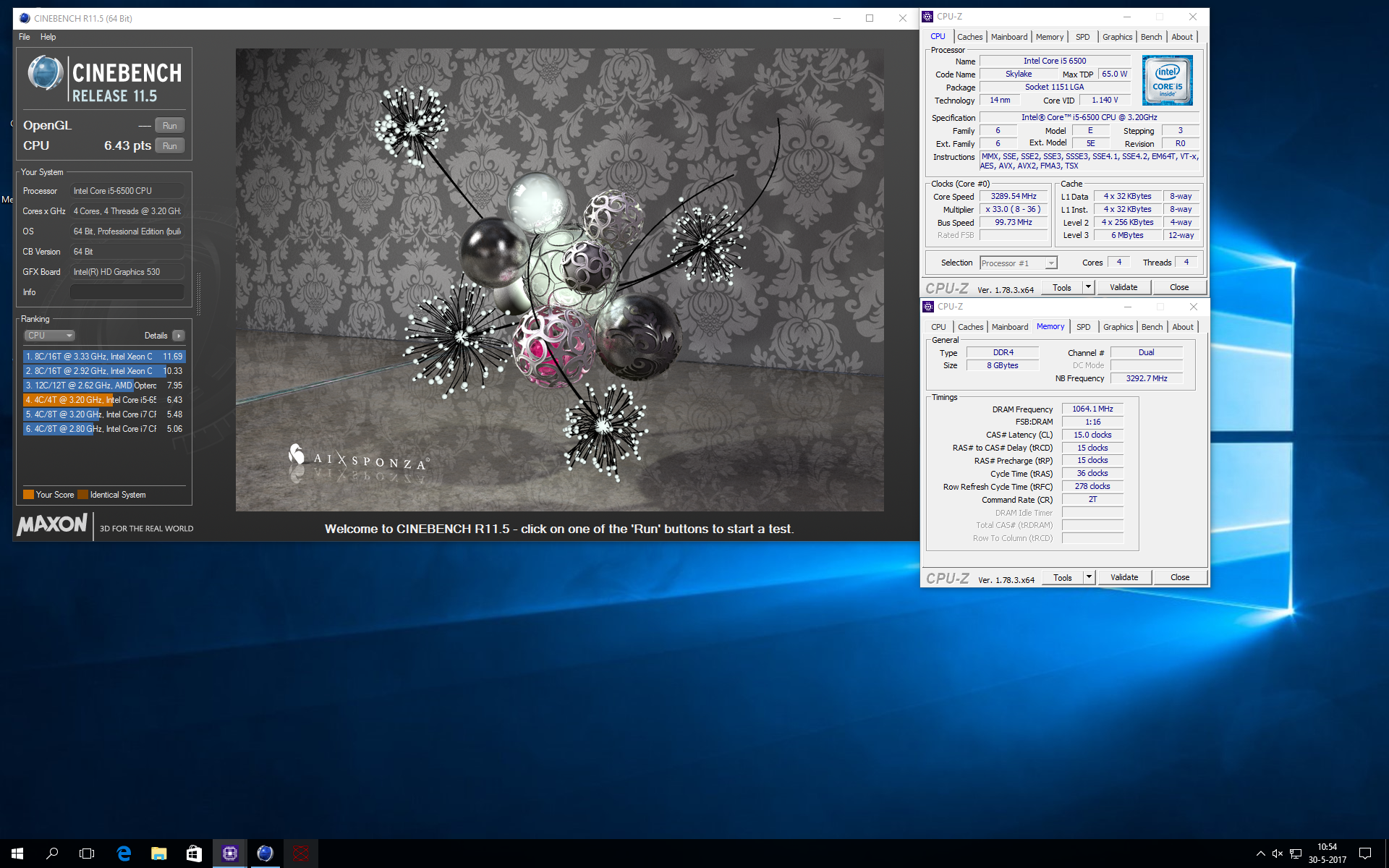Click the muted volume tray icon
Screen dimensions: 1389x868
tap(1278, 854)
